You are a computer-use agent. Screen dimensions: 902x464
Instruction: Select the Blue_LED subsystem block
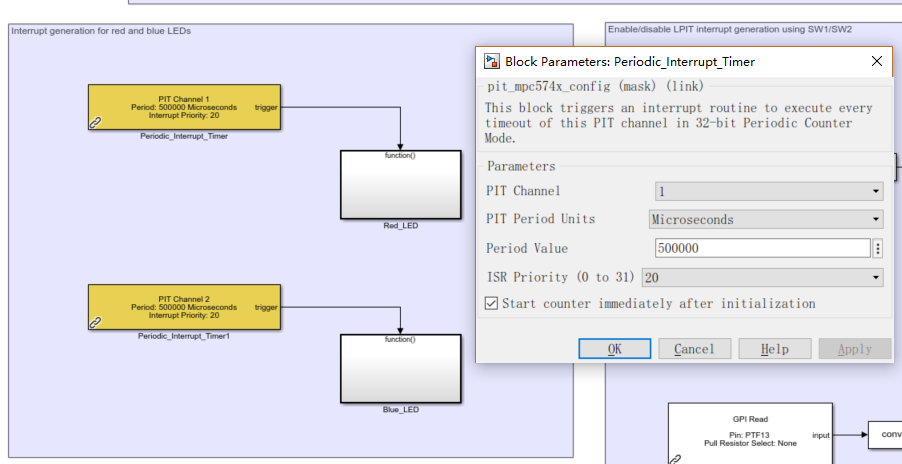click(x=400, y=369)
